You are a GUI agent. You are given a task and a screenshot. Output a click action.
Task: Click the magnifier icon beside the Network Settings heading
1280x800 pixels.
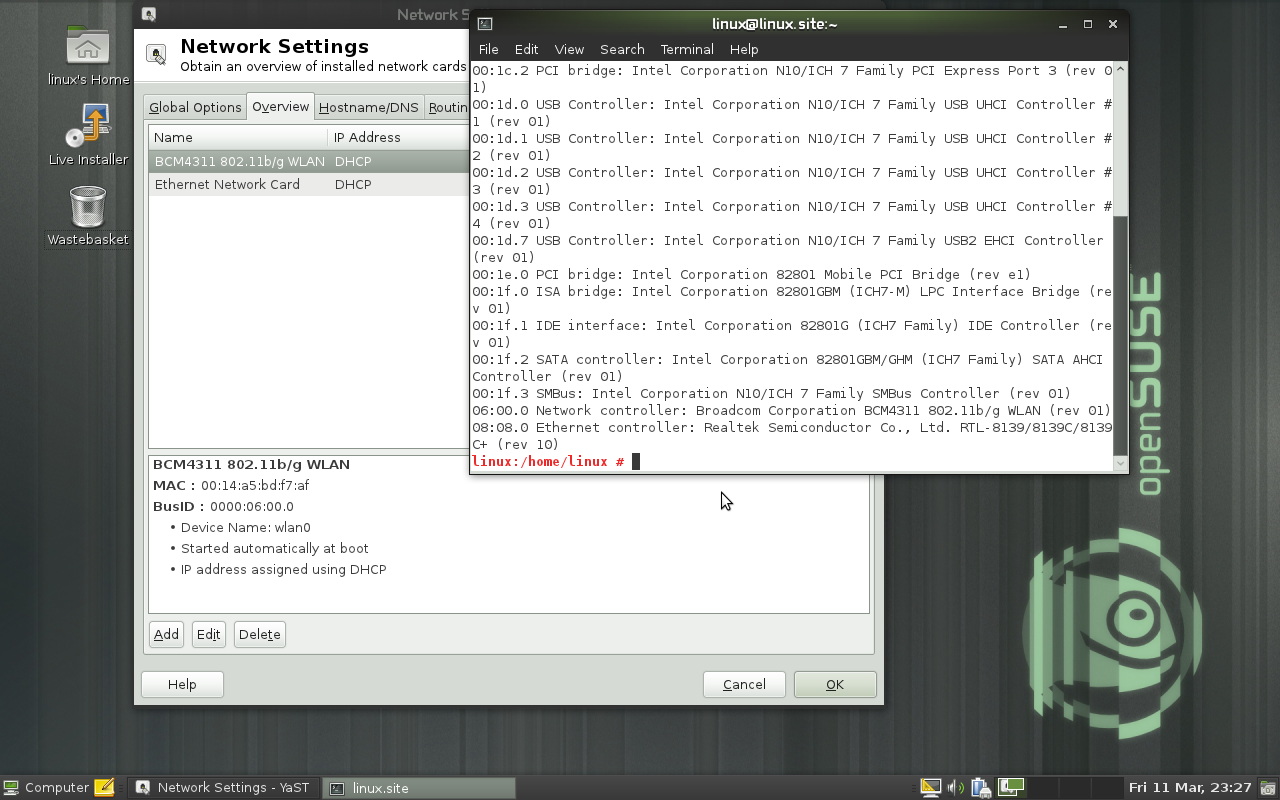pyautogui.click(x=156, y=55)
